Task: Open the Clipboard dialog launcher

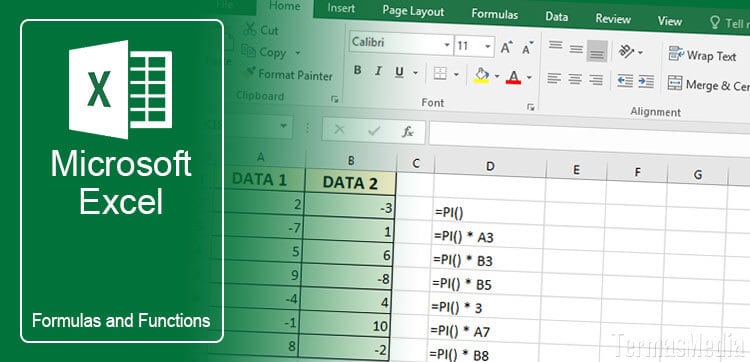Action: 334,99
